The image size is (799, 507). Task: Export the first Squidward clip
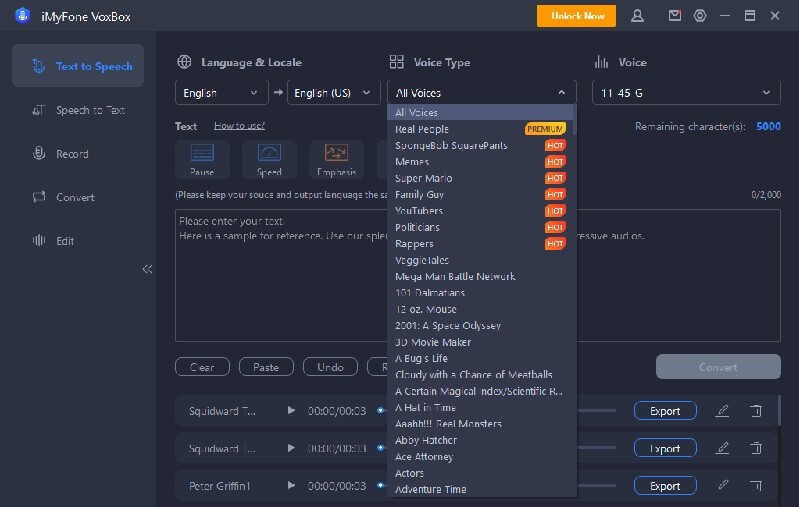click(x=665, y=411)
